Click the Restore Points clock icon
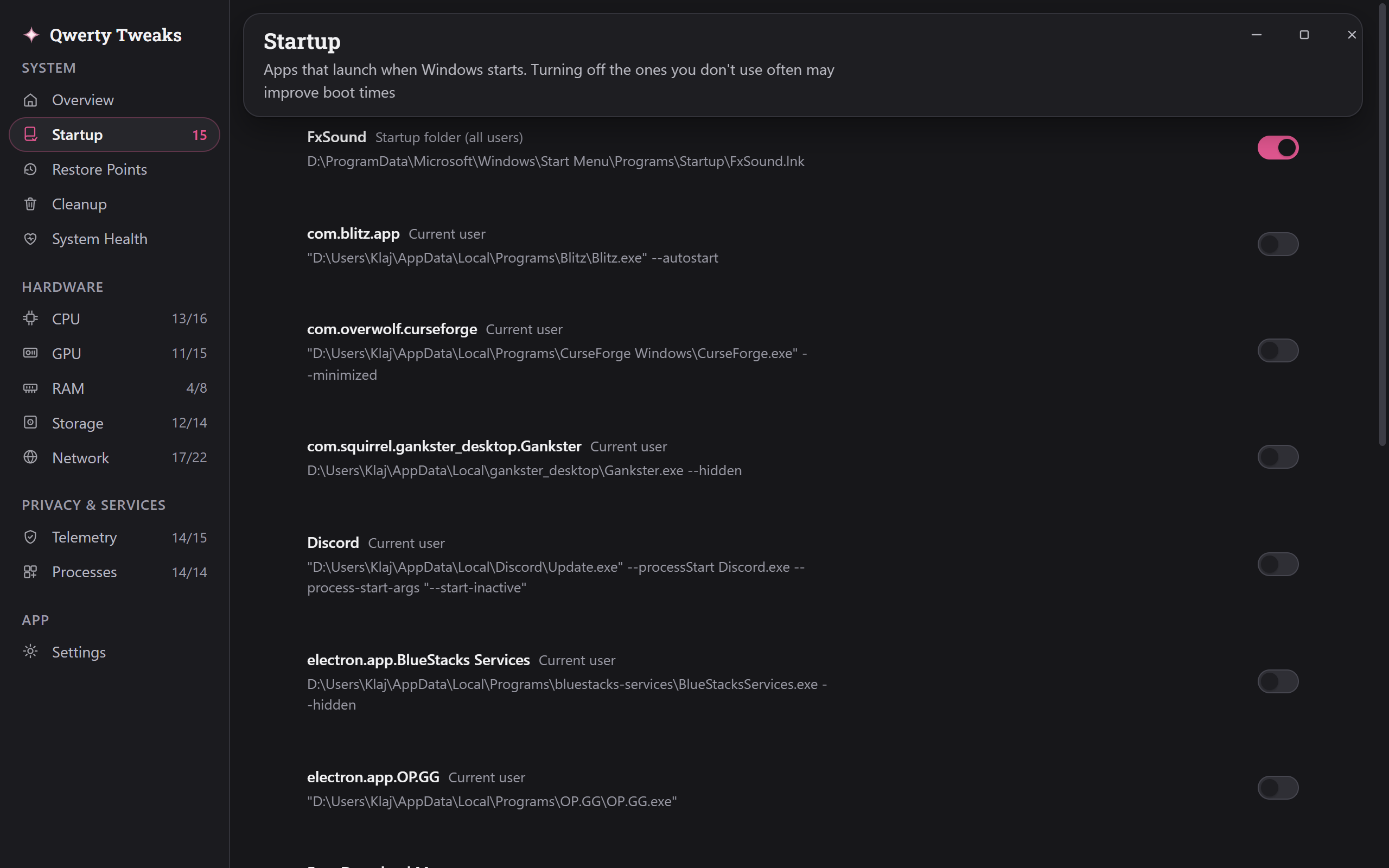Screen dimensions: 1389x868 tap(30, 169)
